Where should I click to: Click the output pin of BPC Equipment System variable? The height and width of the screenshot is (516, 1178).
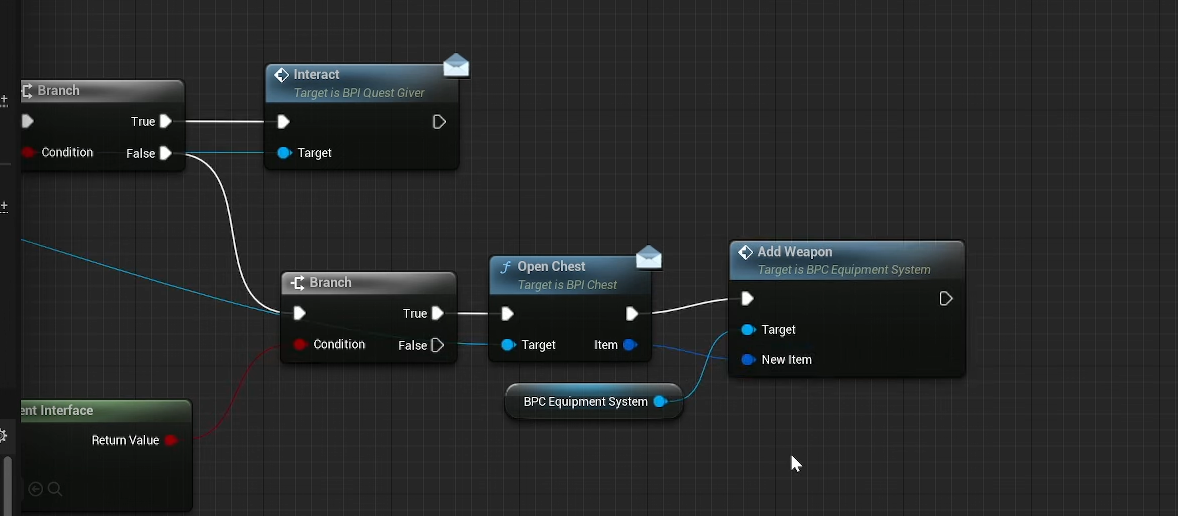[660, 402]
